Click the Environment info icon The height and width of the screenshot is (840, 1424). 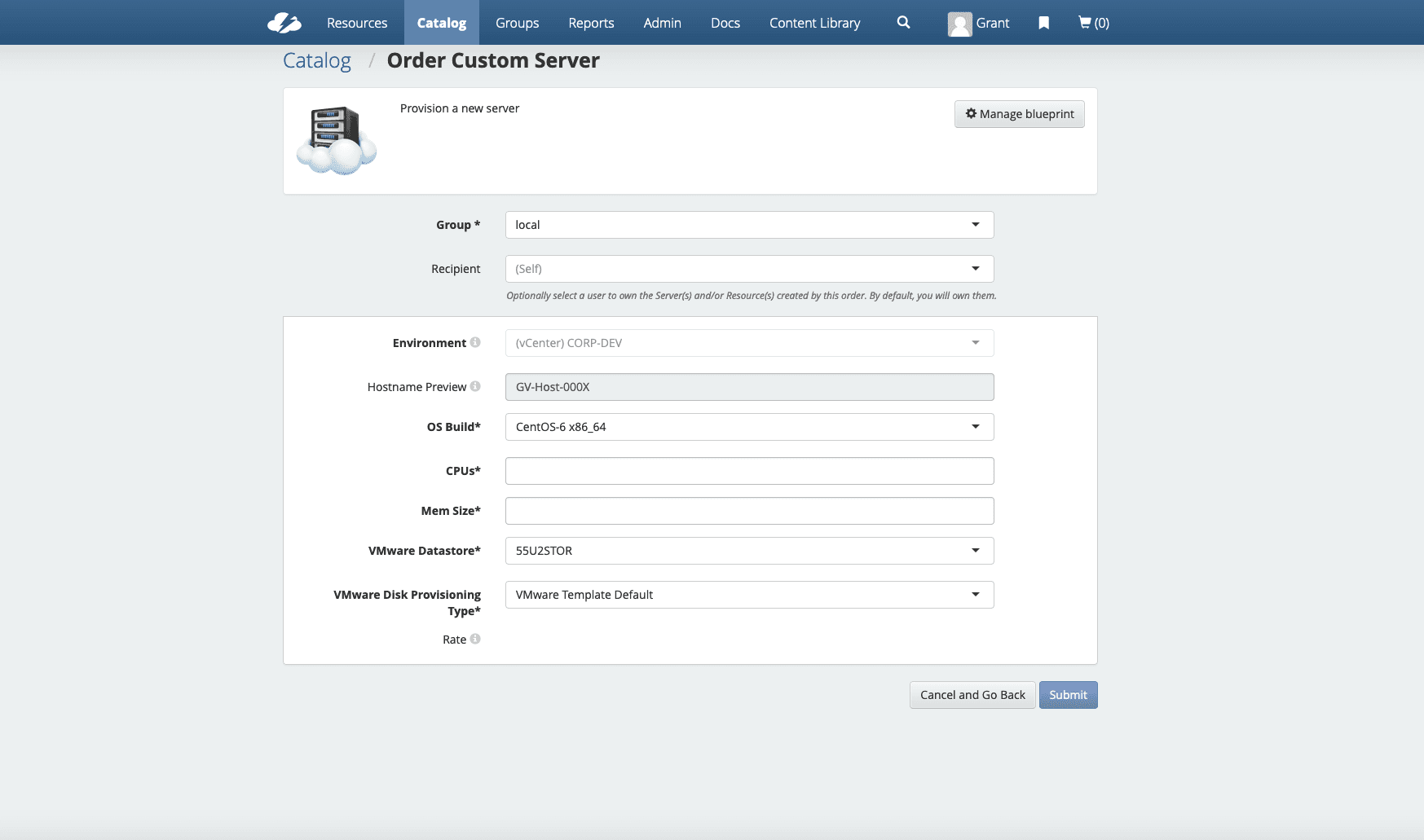[475, 342]
